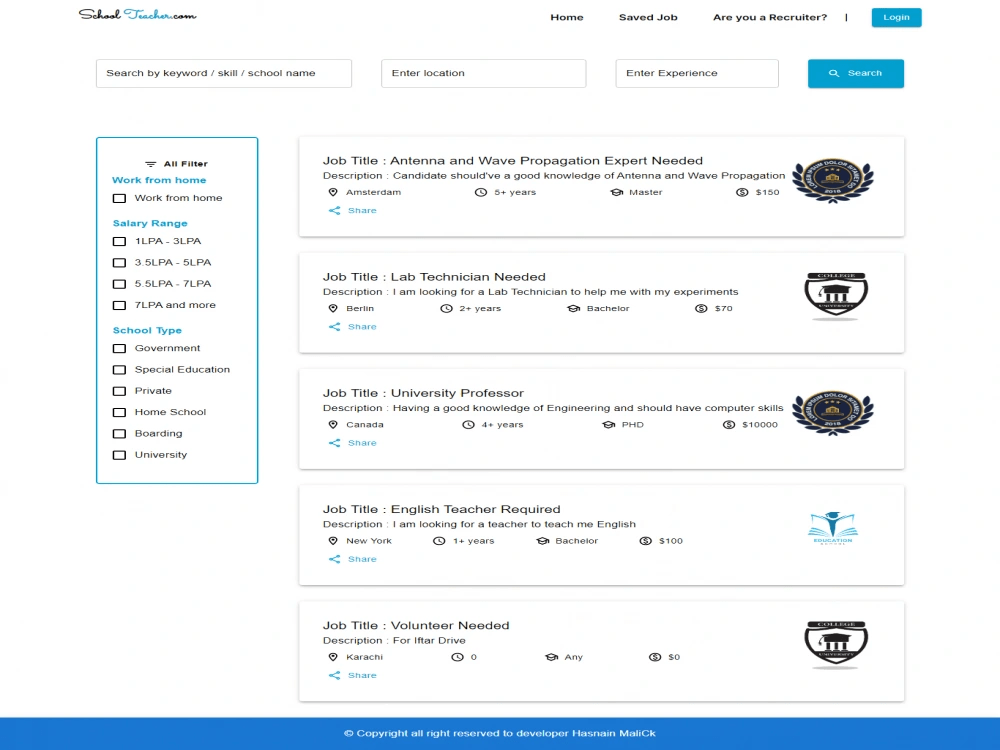Share the Antenna and Wave Propagation job

353,210
